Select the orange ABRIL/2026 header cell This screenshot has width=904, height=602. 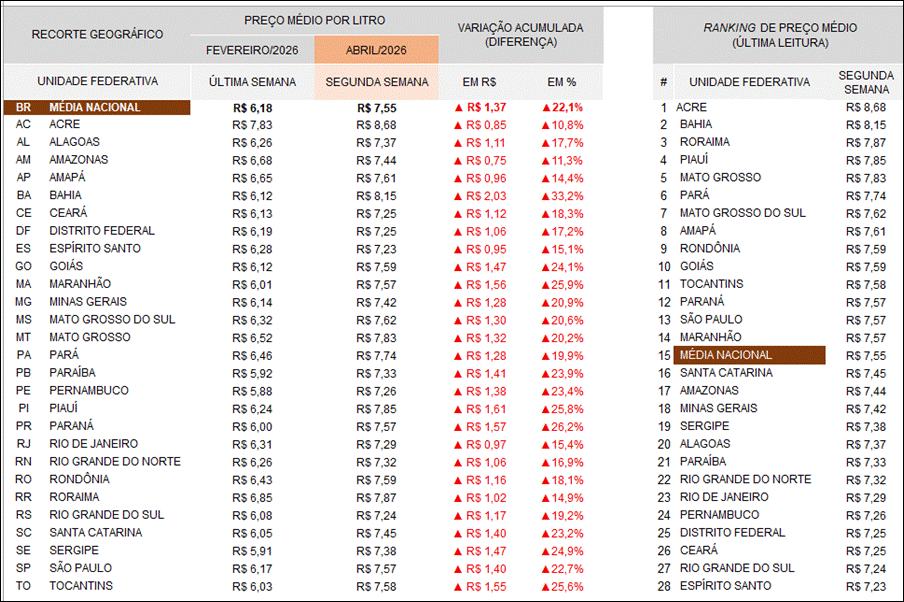376,49
